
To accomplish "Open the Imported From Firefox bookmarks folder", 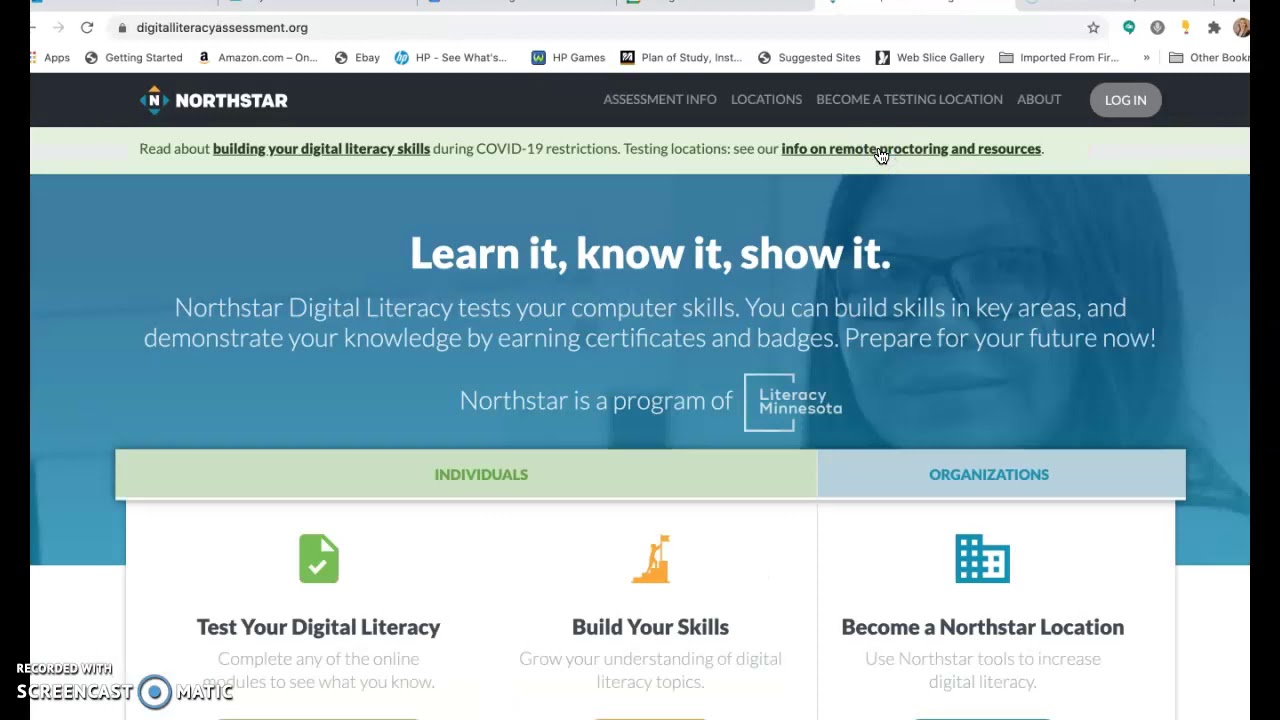I will coord(1059,58).
